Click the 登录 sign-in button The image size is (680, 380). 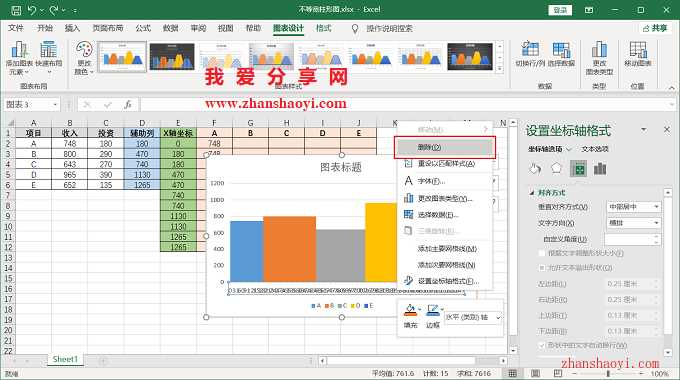(560, 10)
